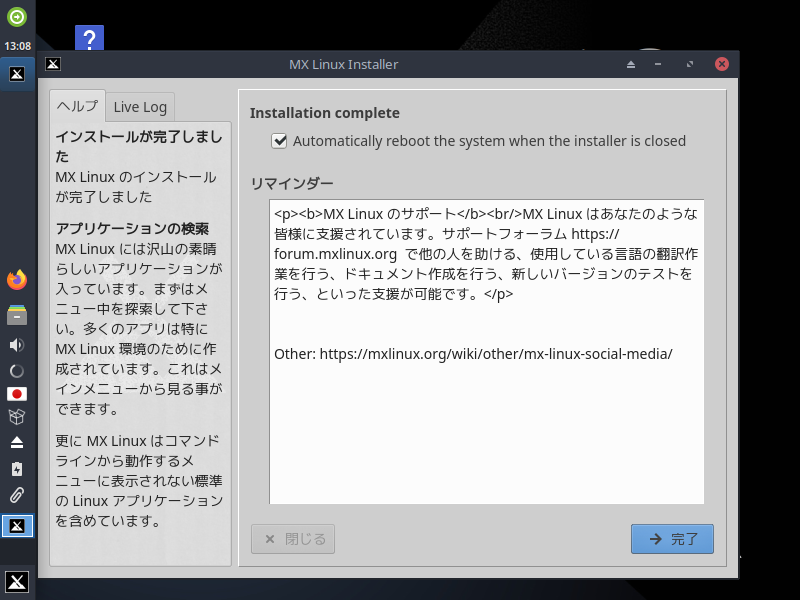Click the 閉じる button
This screenshot has height=600, width=800.
click(x=293, y=539)
